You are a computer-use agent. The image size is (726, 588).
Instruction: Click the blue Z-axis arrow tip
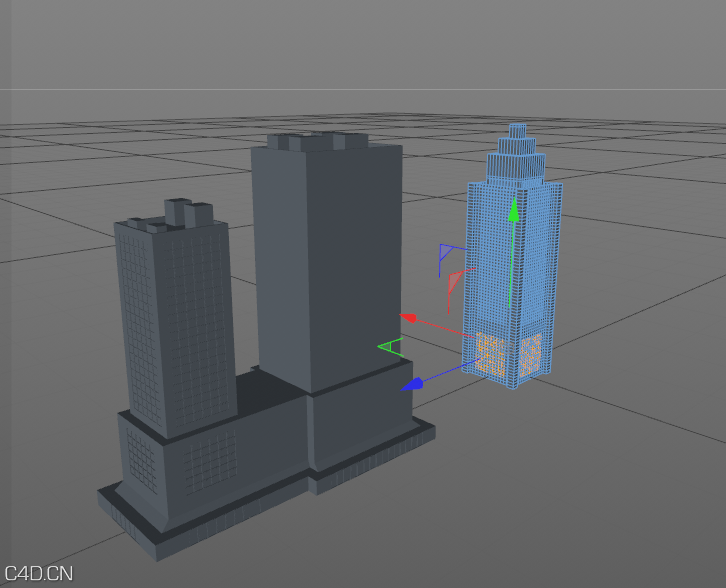coord(412,384)
